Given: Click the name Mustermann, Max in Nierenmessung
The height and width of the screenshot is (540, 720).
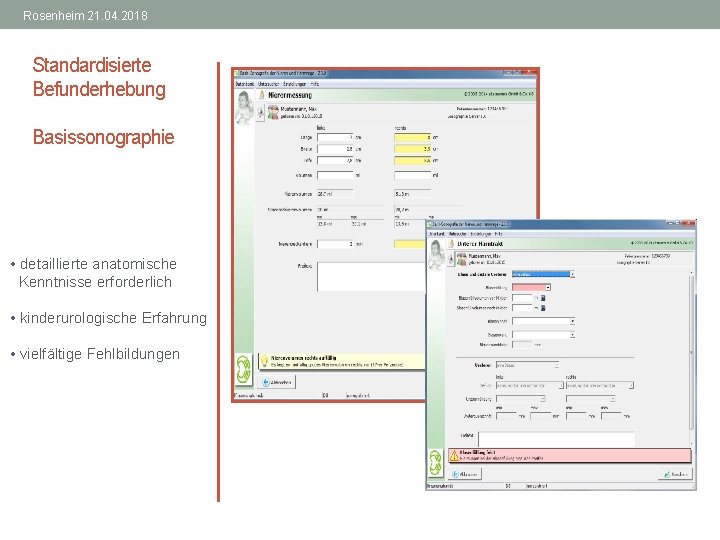Looking at the screenshot, I should coord(298,109).
